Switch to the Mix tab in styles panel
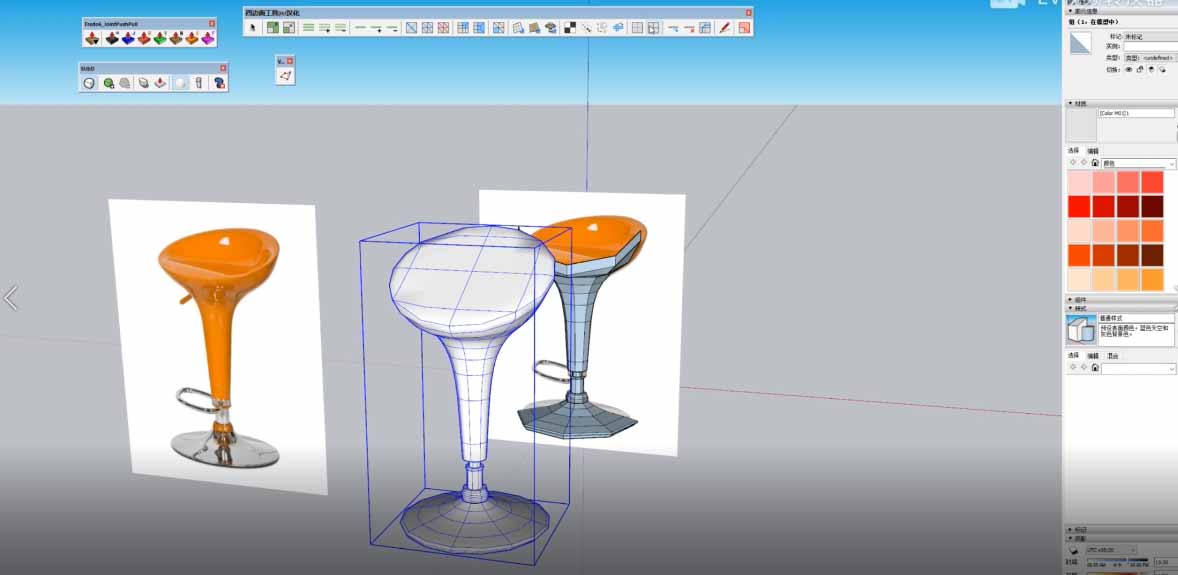Screen dimensions: 1178x575 pyautogui.click(x=1113, y=356)
